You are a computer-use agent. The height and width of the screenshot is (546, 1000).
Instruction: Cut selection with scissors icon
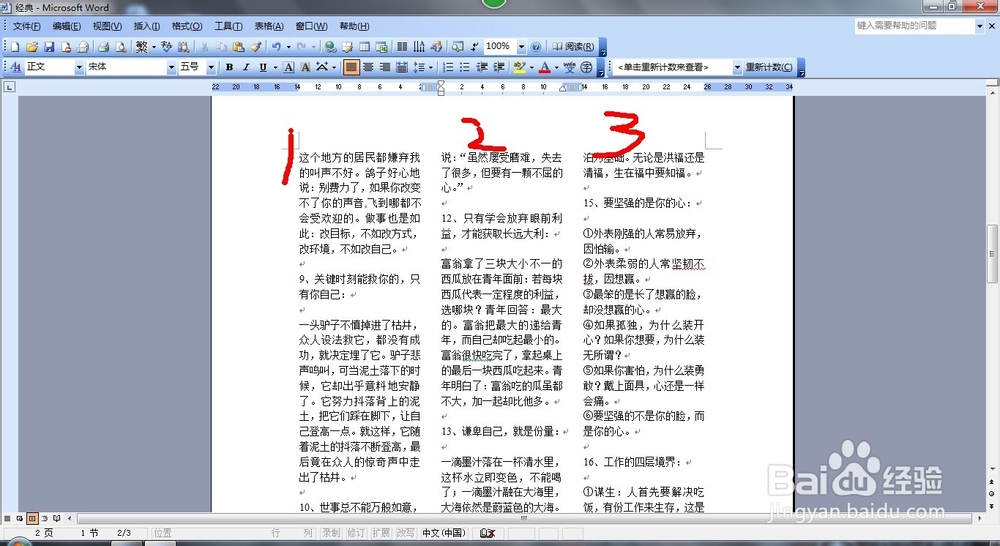pos(204,47)
